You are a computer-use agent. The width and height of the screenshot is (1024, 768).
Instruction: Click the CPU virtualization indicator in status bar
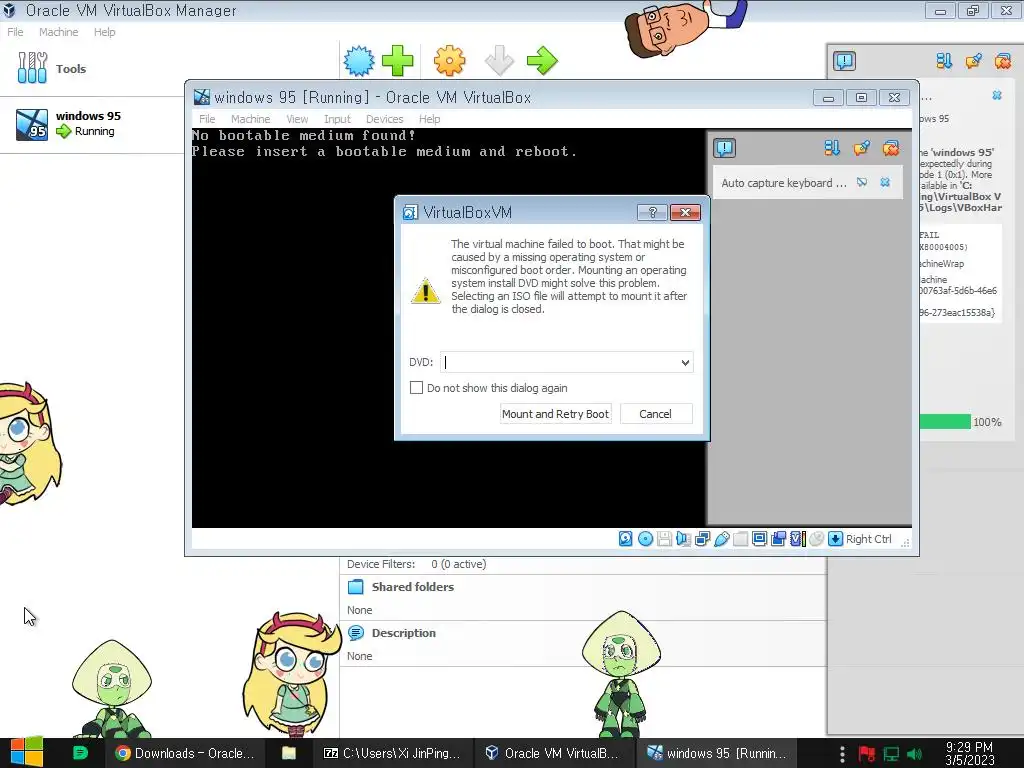tap(797, 539)
